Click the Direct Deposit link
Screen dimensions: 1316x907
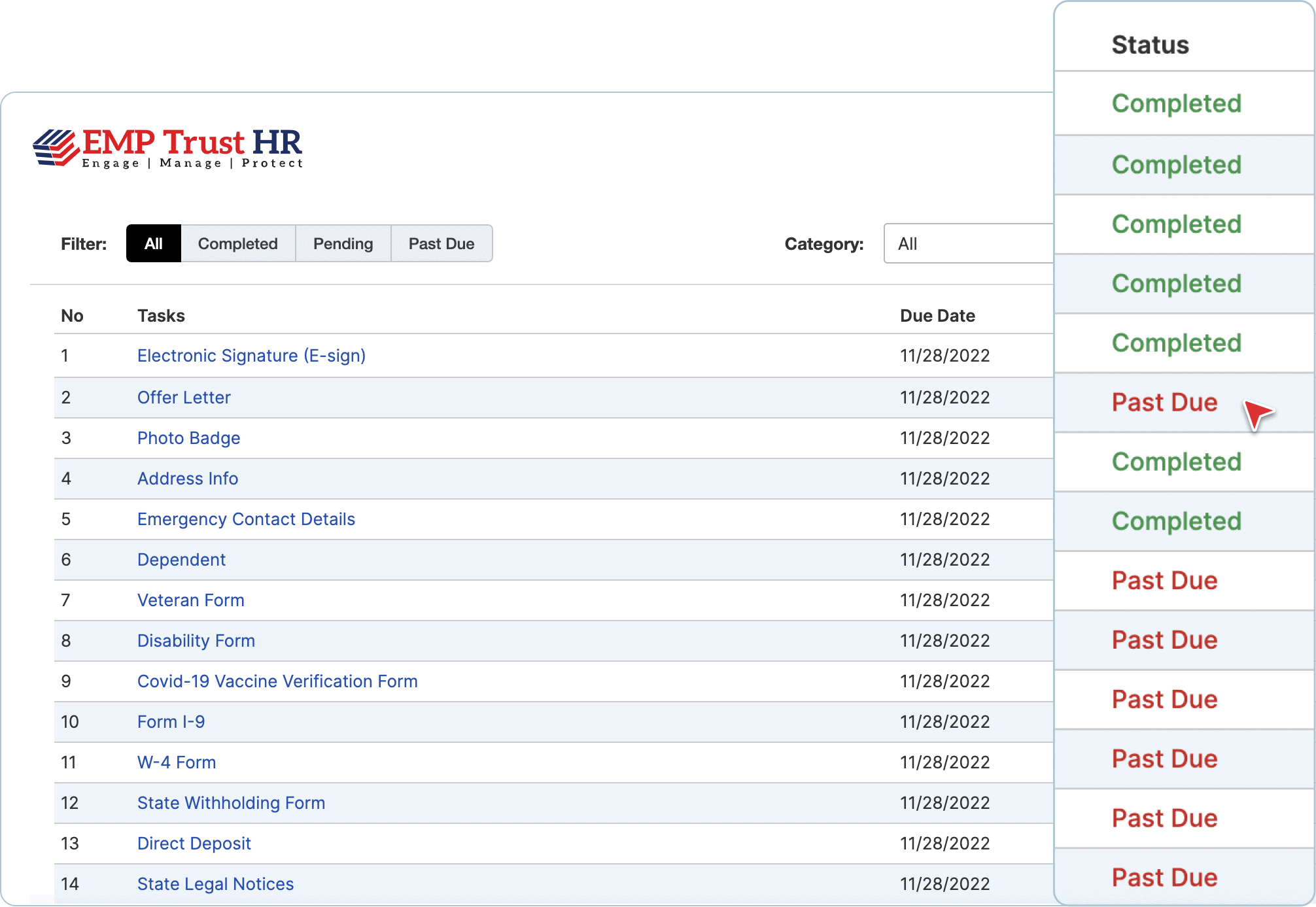pyautogui.click(x=194, y=844)
